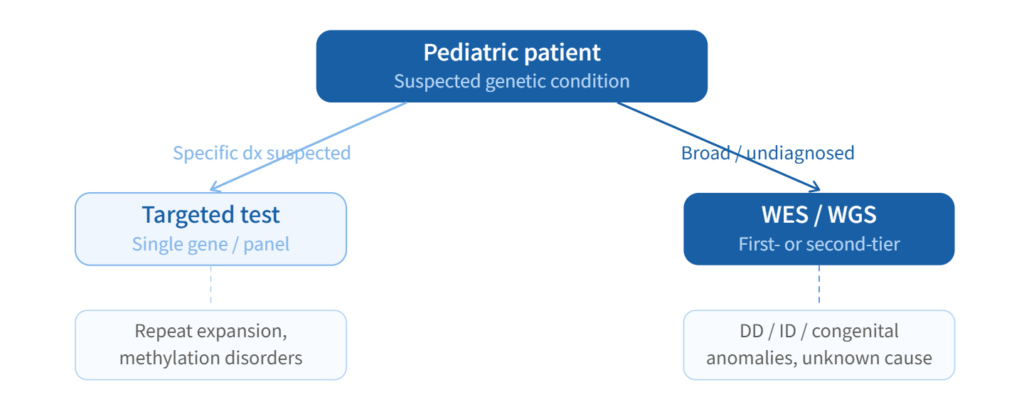Select the "First- or second-tier" subtitle
Viewport: 1024px width, 407px height.
(819, 243)
